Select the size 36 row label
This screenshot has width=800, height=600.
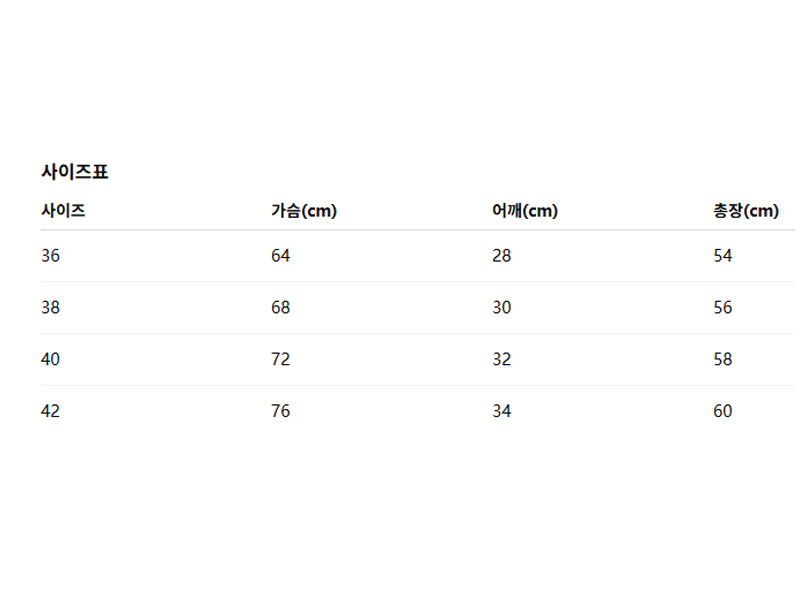pos(51,256)
